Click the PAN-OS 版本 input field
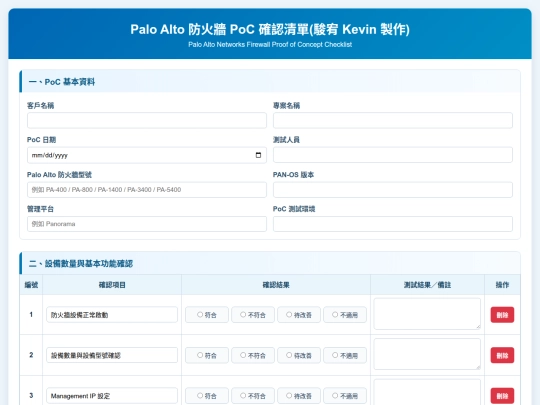Viewport: 540px width, 405px height. tap(393, 190)
